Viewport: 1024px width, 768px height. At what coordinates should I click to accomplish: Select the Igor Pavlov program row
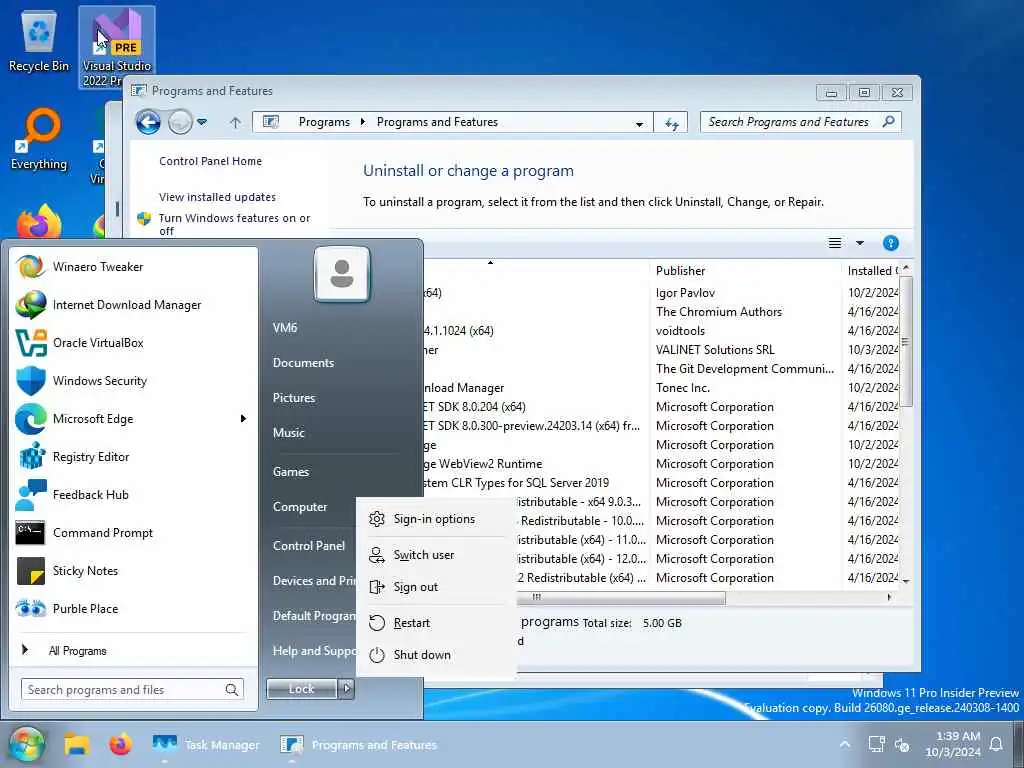tap(661, 293)
